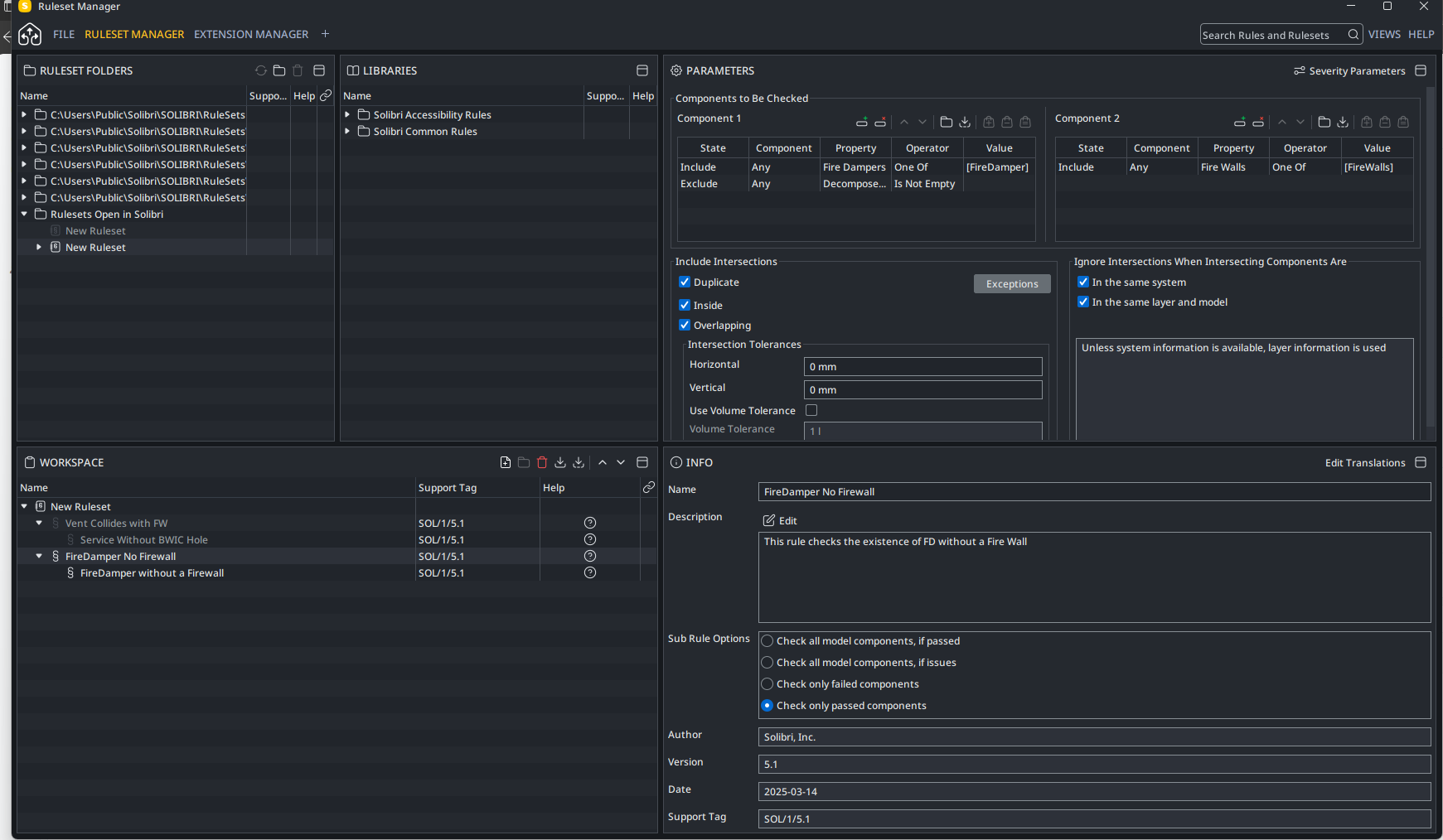Screen dimensions: 1443x840
Task: Remove a row from Component 2 table
Action: 1258,122
